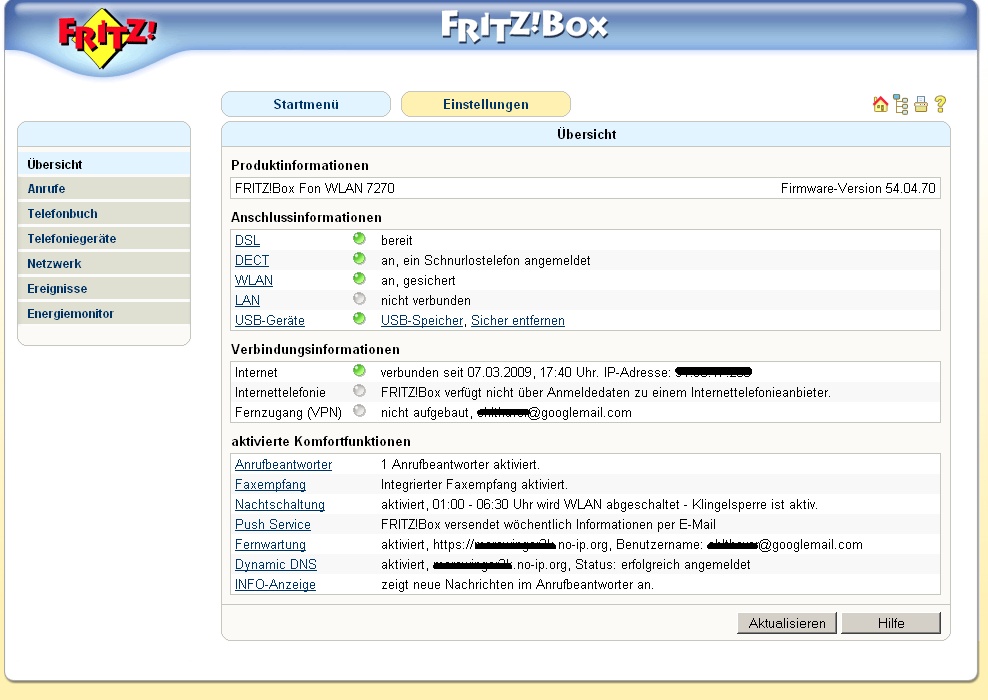The width and height of the screenshot is (988, 700).
Task: Click the Nachtschaltung '01:00 - 06:30 Uhr' description
Action: (x=599, y=505)
